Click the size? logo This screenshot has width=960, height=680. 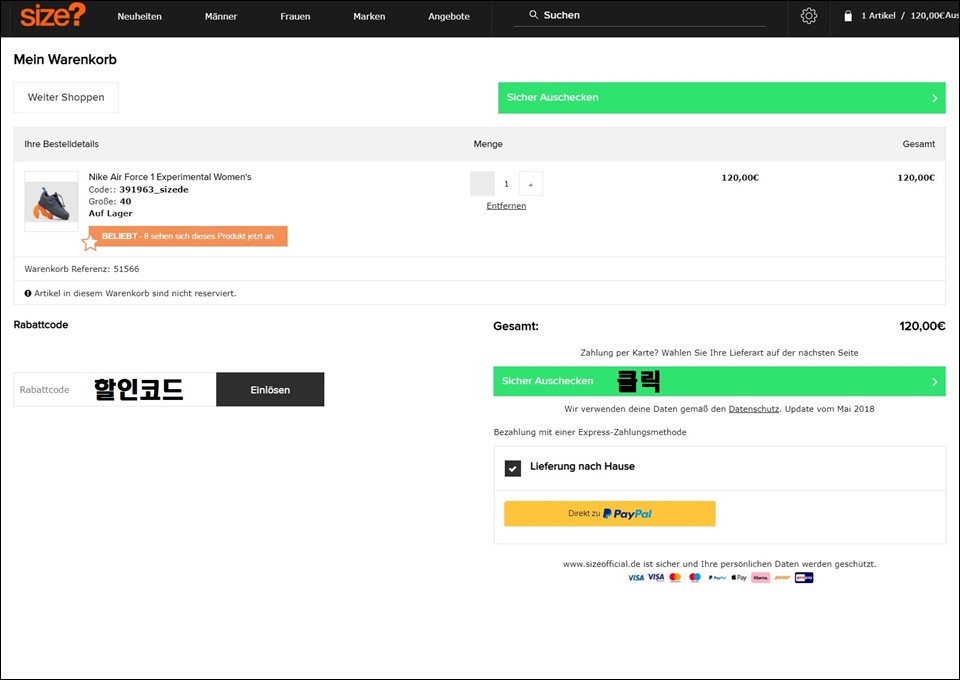[53, 15]
